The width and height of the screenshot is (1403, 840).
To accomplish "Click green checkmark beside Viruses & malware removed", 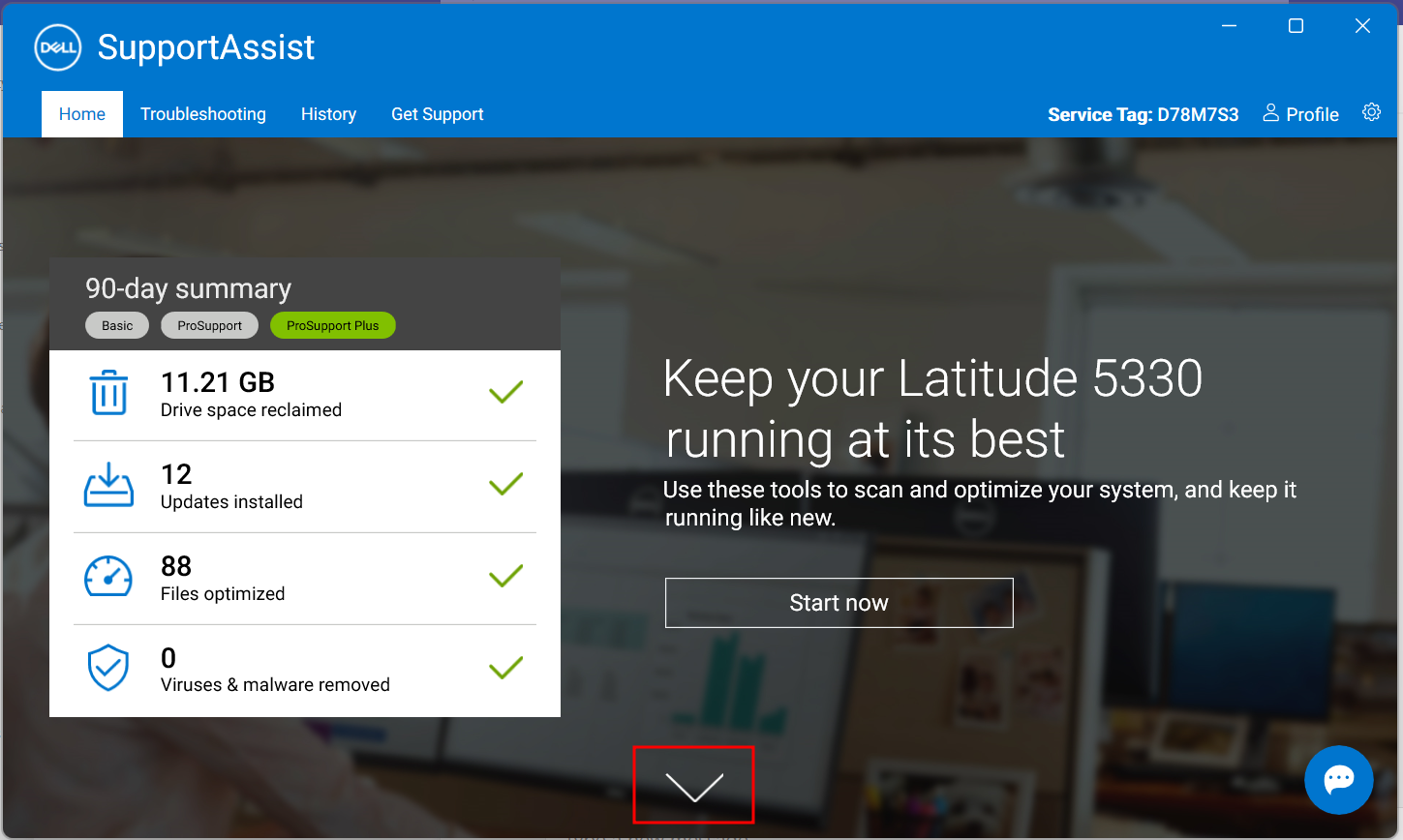I will pos(505,668).
